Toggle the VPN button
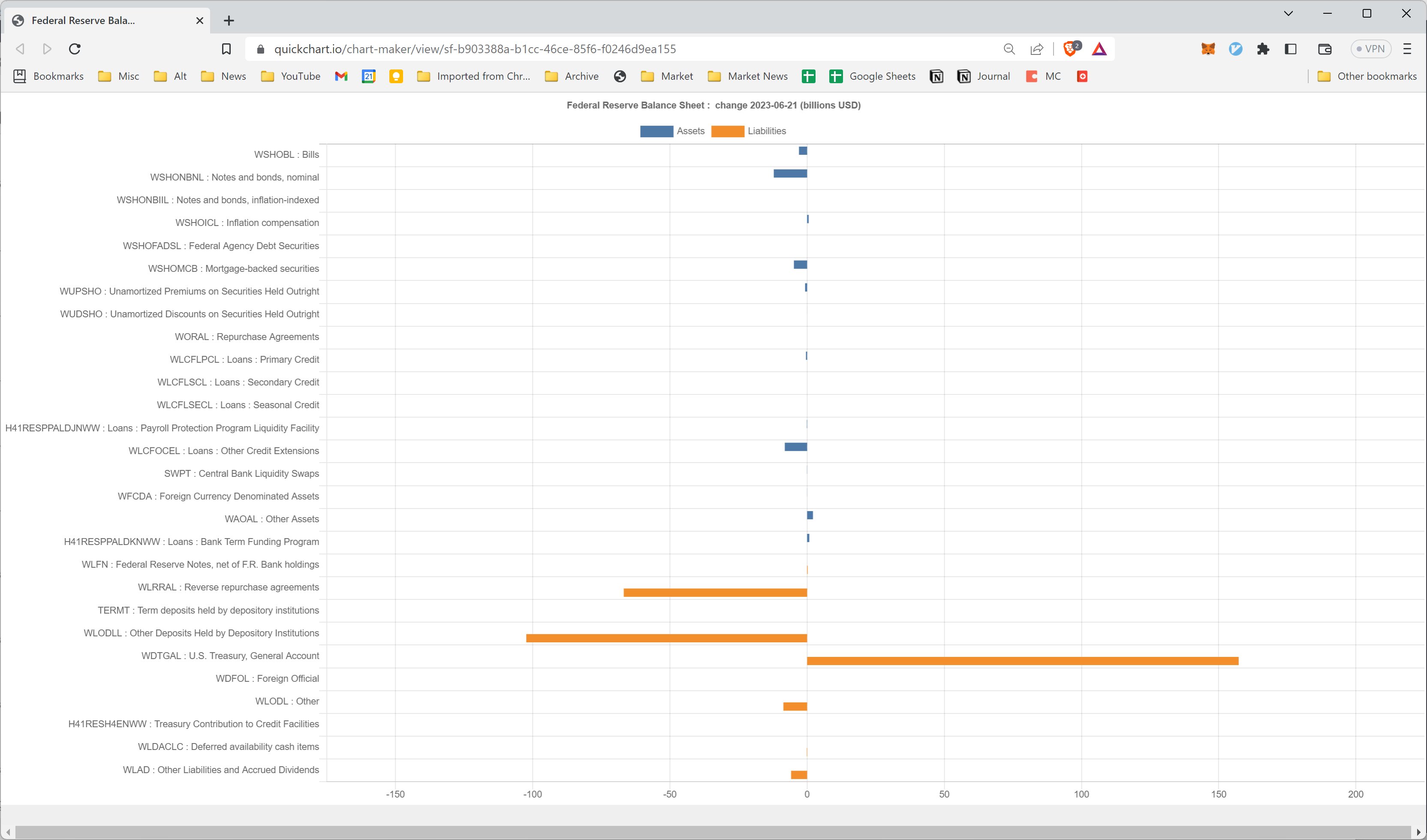Screen dimensions: 1427x840 [x=1370, y=49]
